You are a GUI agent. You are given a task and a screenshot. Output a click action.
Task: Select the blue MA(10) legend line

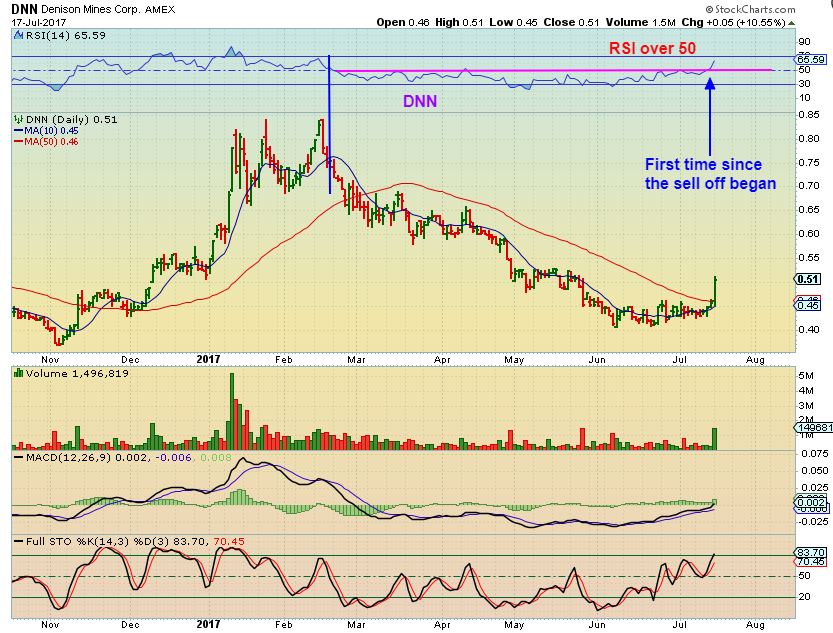click(18, 131)
